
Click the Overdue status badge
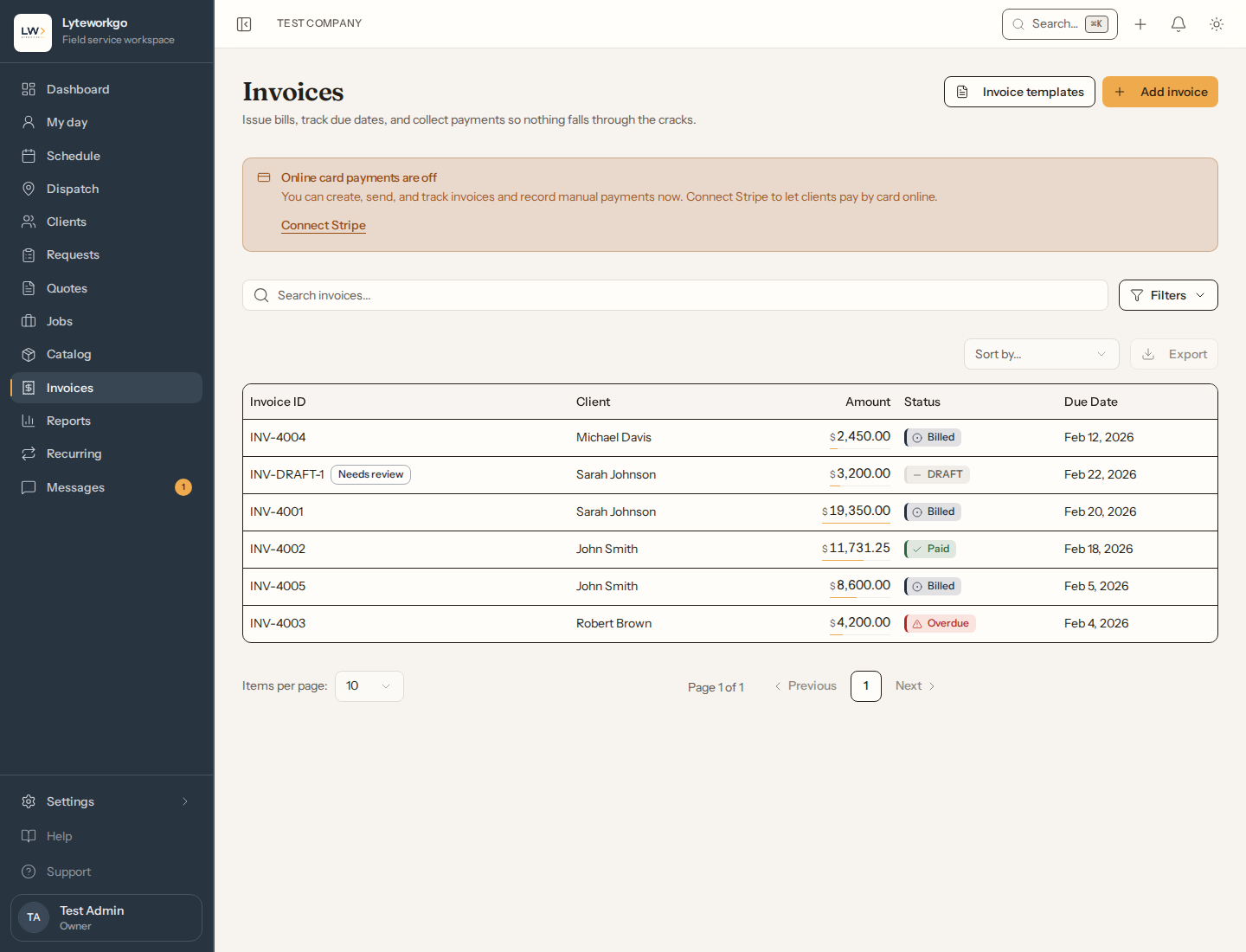(x=940, y=623)
